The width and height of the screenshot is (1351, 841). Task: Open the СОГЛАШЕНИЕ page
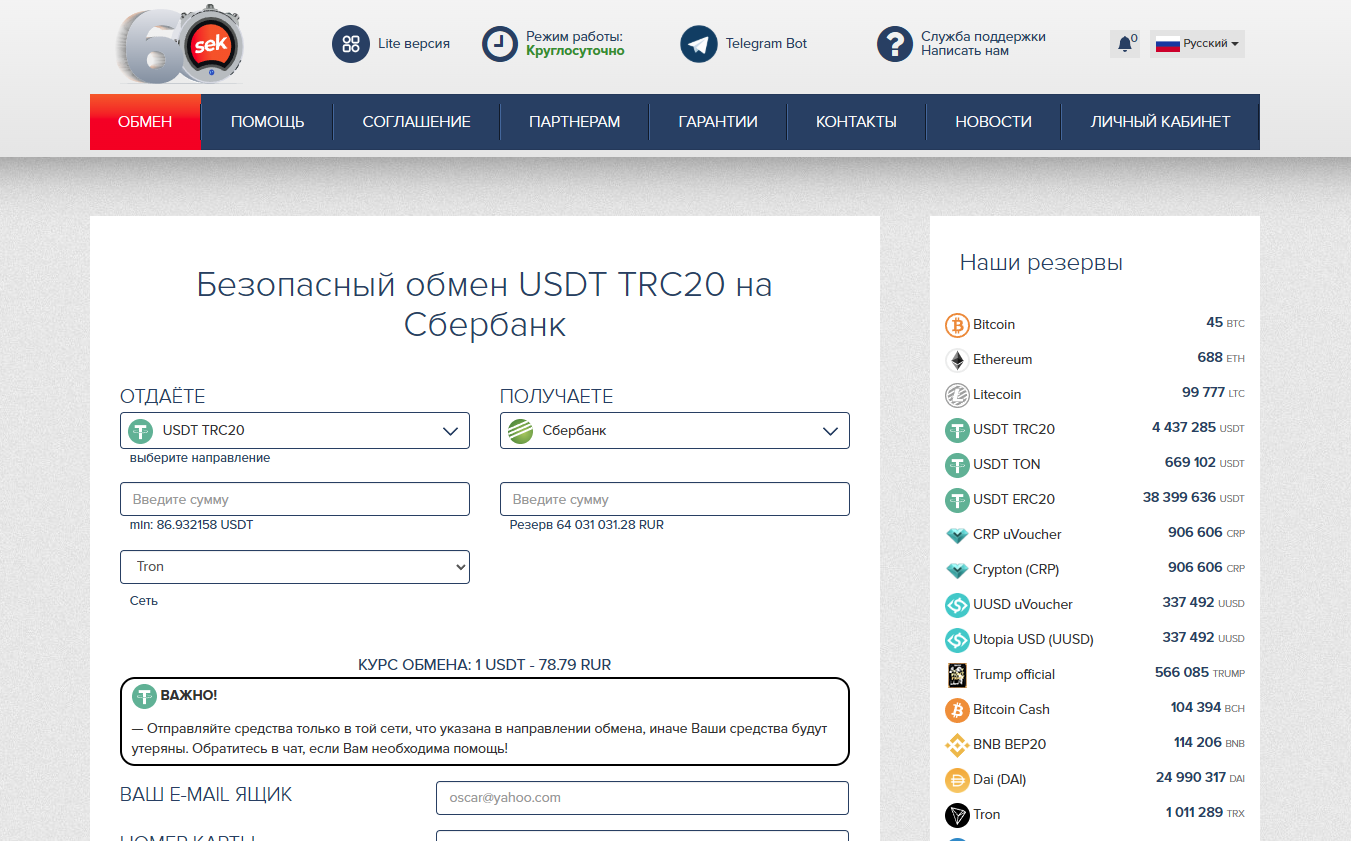tap(416, 122)
